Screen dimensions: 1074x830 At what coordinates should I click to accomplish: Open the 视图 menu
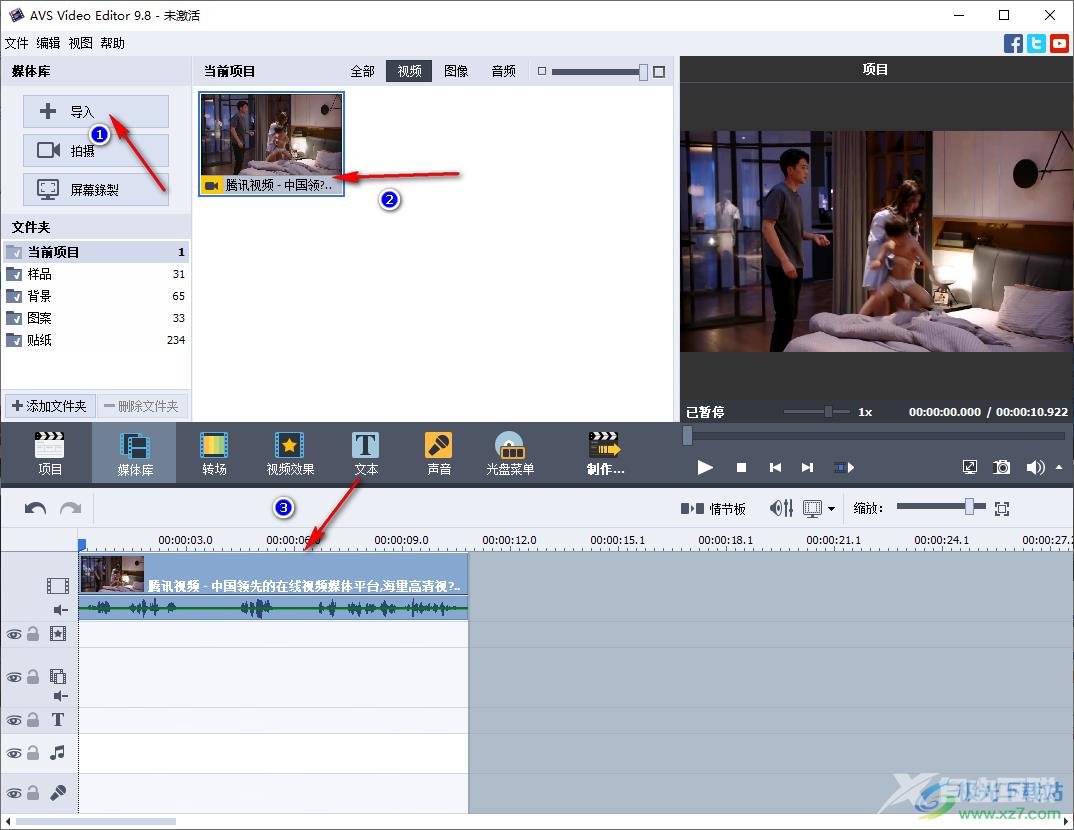(x=80, y=43)
